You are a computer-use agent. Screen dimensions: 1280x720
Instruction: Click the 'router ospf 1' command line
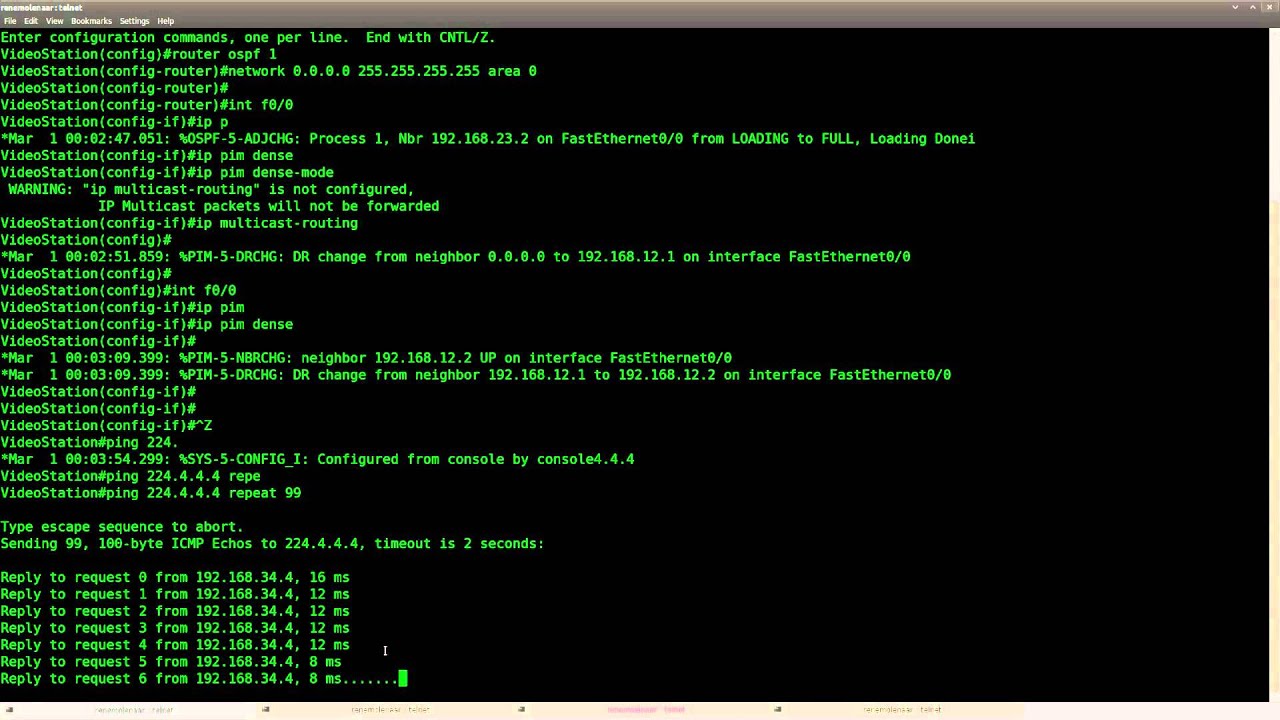click(x=138, y=54)
